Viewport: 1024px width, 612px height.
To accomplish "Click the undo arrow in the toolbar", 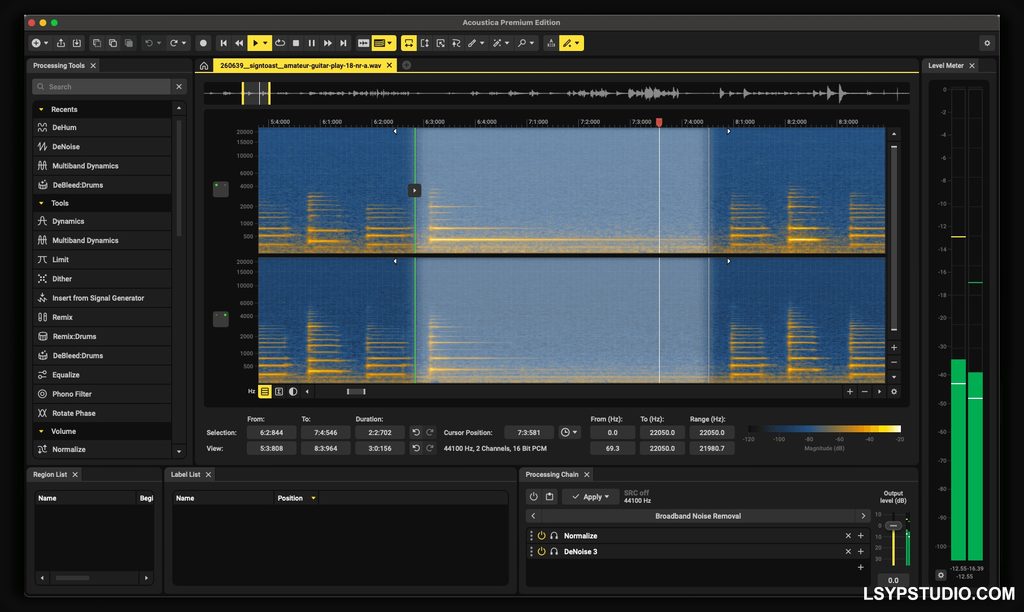I will tap(149, 43).
